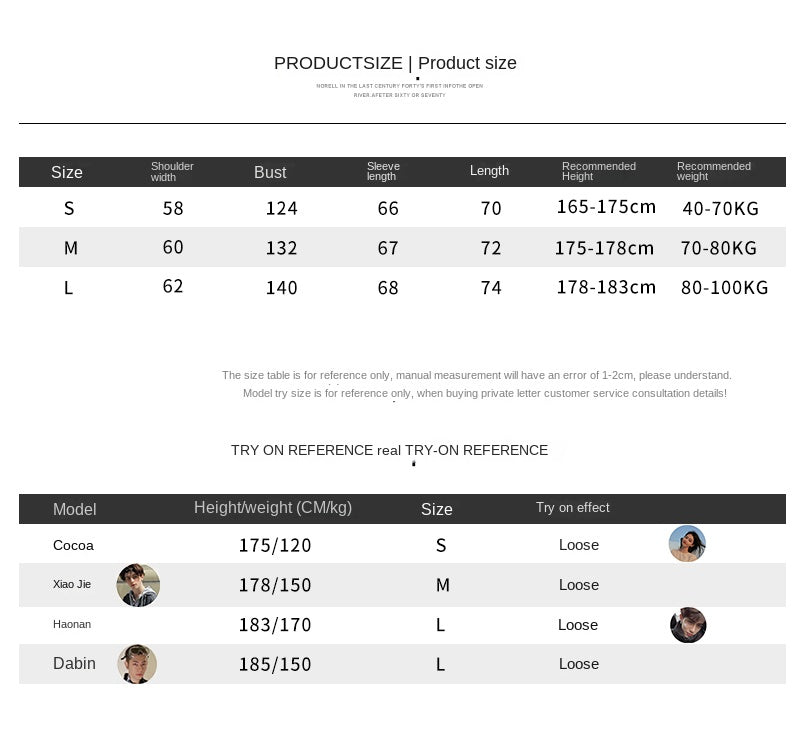Click the model name Cocoa
800x730 pixels.
click(73, 545)
